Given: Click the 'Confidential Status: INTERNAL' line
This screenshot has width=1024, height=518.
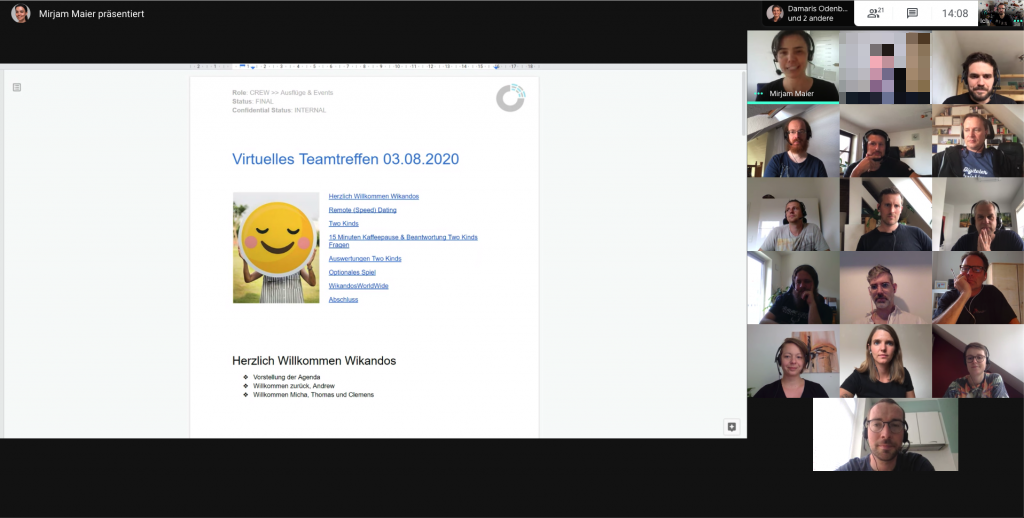Looking at the screenshot, I should (279, 110).
